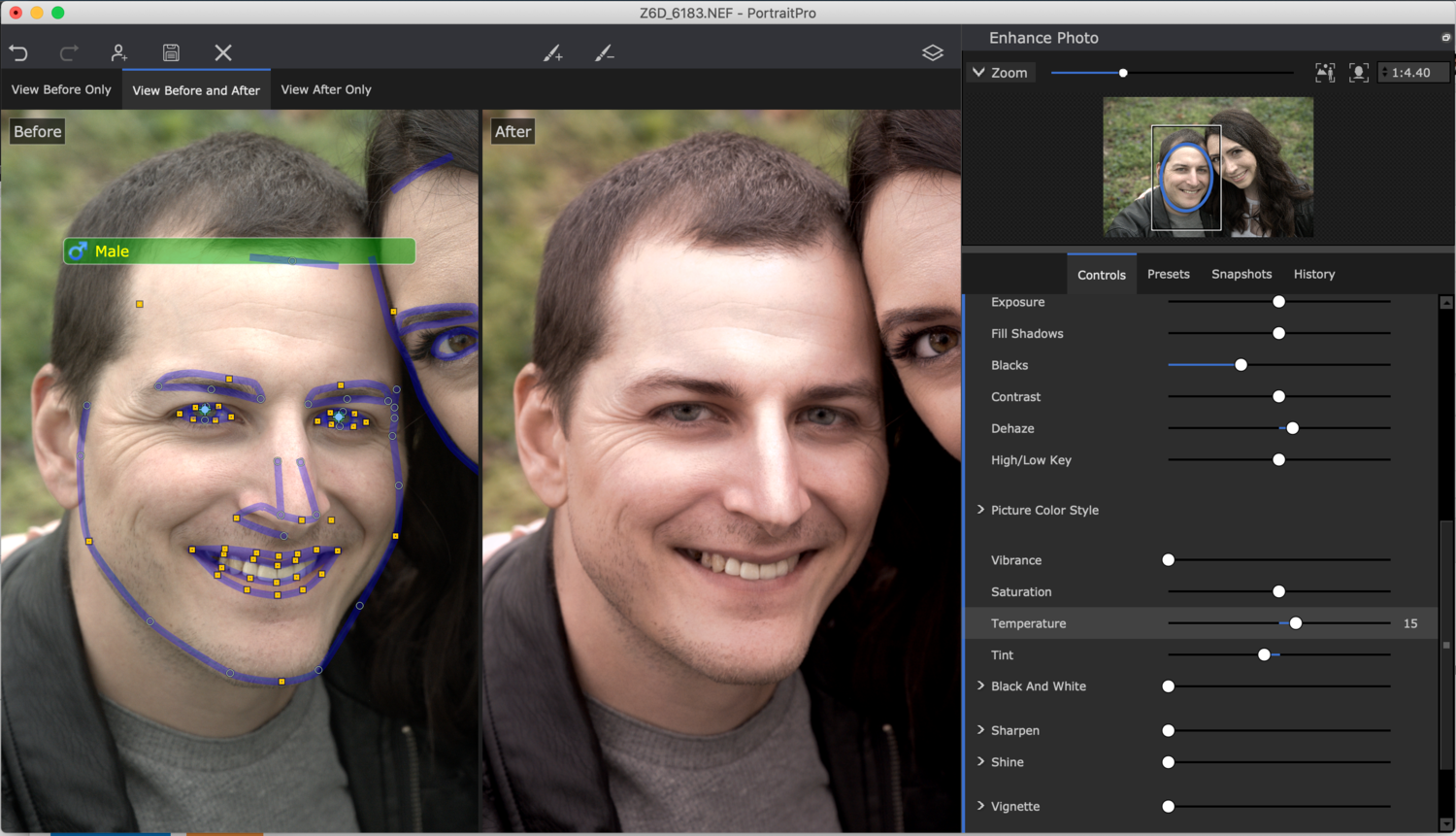
Task: Expand the Sharpen controls
Action: tap(980, 730)
